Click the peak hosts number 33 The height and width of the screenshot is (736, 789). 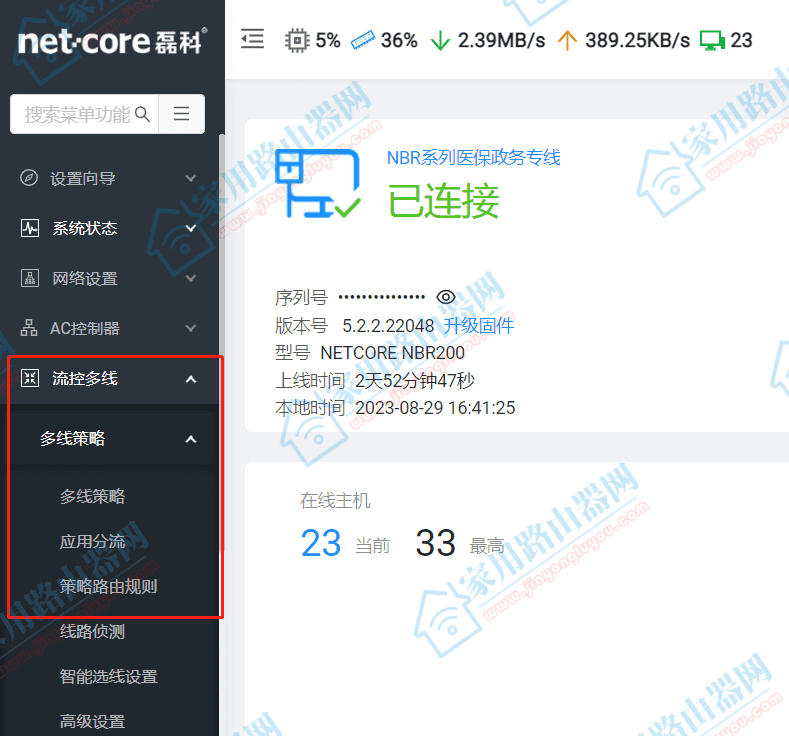[x=436, y=543]
